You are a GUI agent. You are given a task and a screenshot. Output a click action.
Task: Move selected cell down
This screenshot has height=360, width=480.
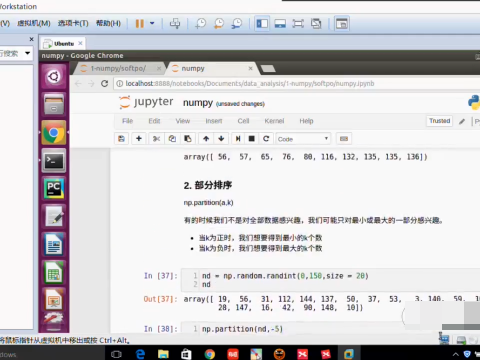pos(221,139)
